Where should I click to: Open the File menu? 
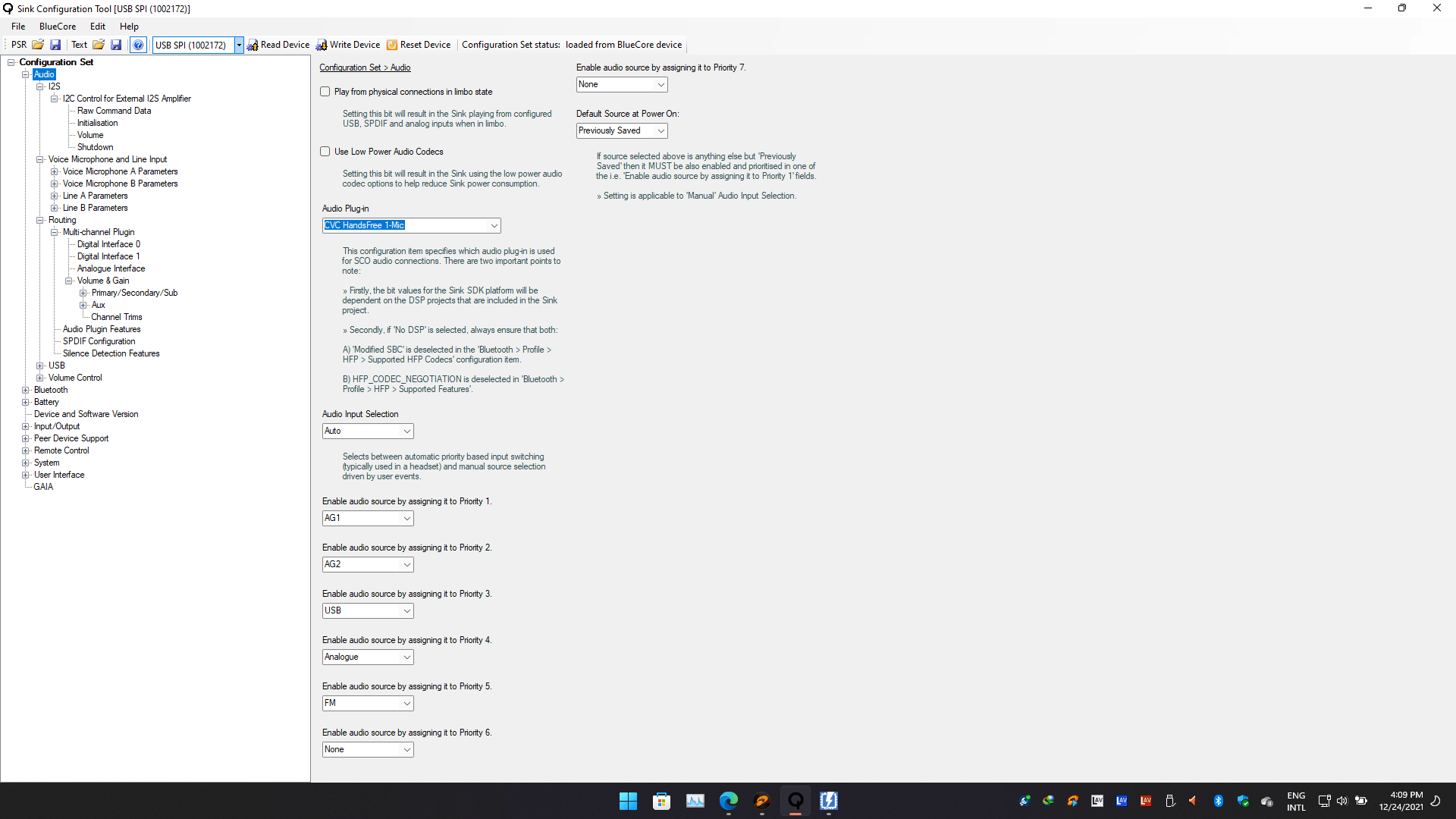[x=18, y=26]
